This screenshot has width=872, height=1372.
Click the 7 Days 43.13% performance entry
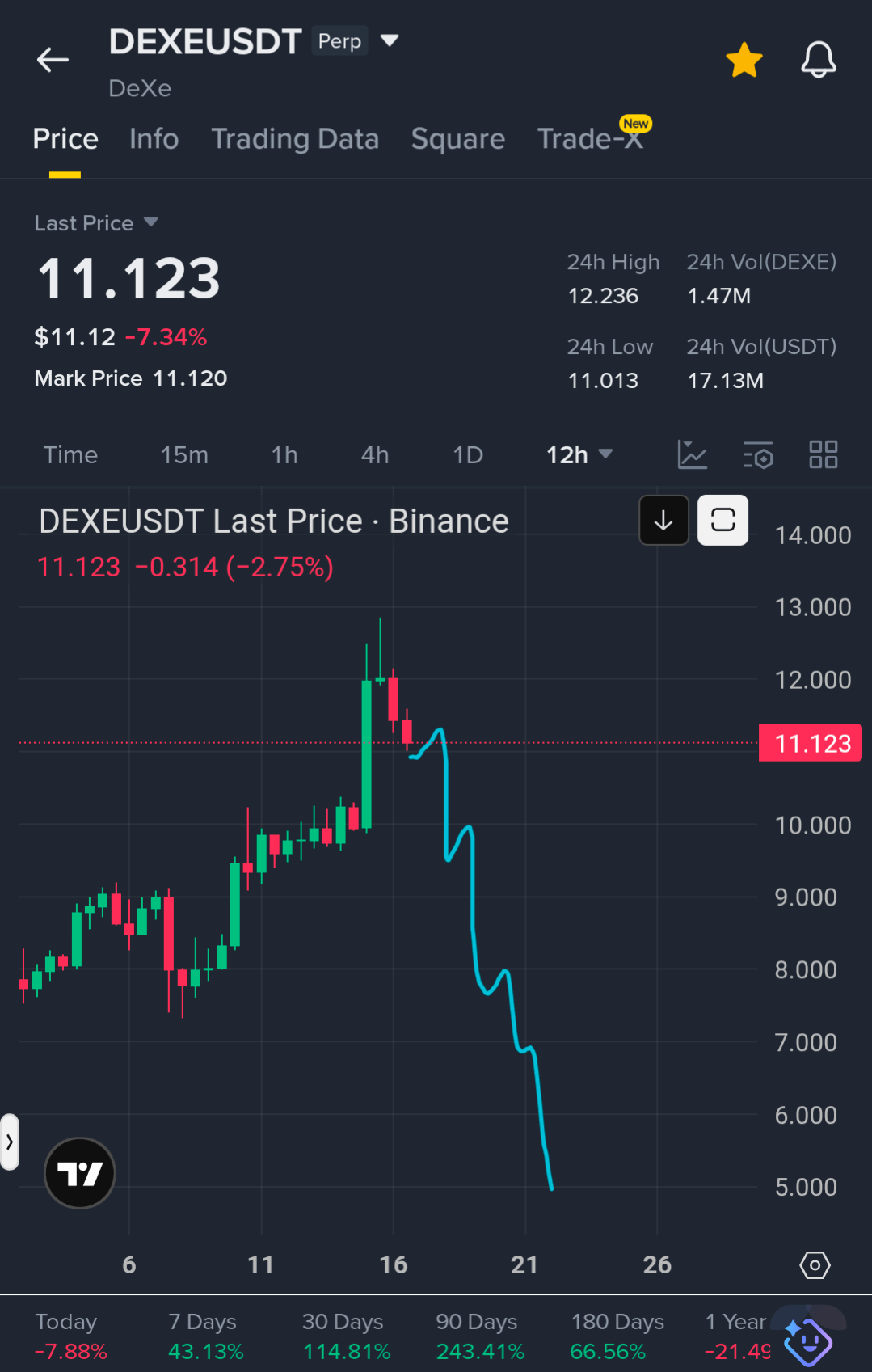(x=205, y=1336)
